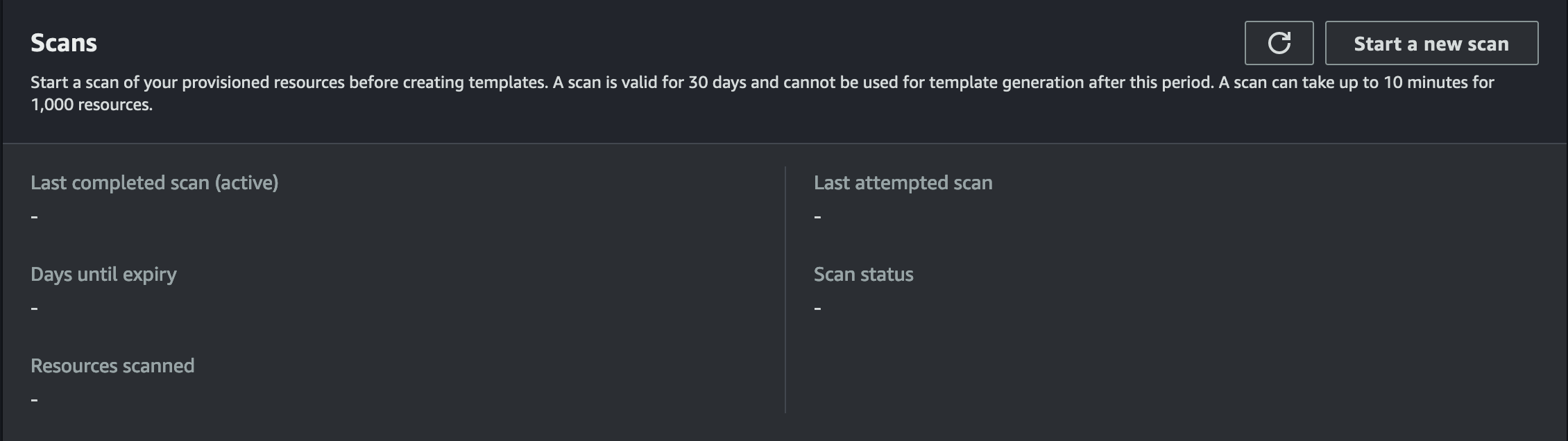Click Start a new scan

point(1431,44)
